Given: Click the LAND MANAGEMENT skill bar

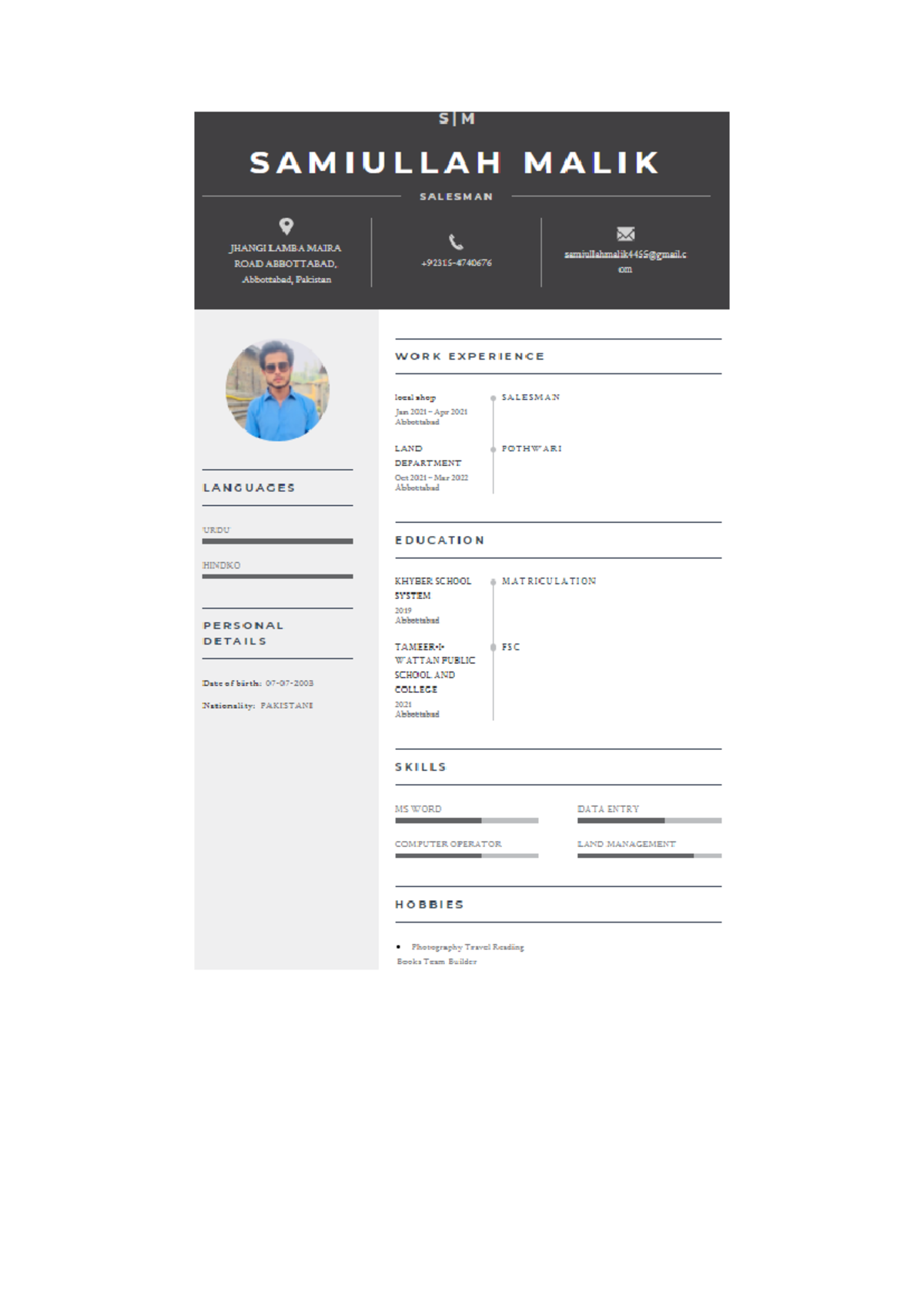Looking at the screenshot, I should pos(648,856).
